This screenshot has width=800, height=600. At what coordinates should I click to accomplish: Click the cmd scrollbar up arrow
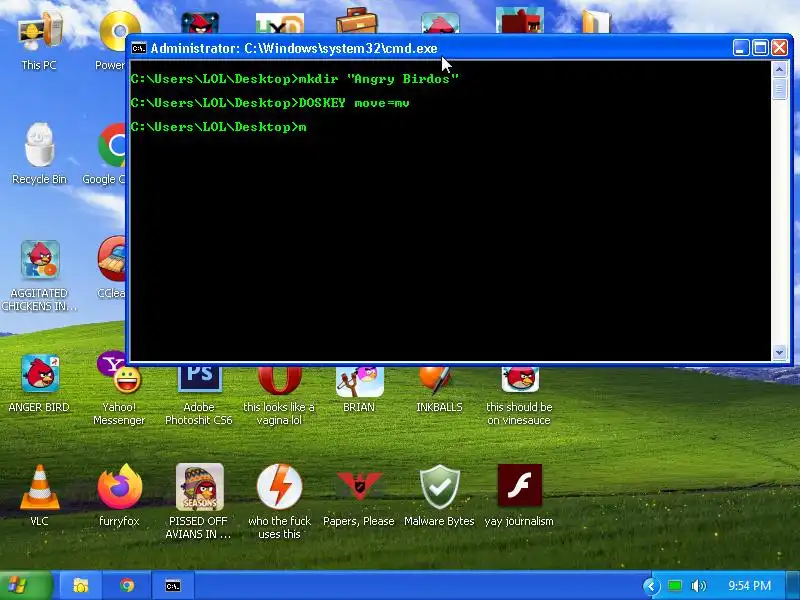tap(779, 68)
